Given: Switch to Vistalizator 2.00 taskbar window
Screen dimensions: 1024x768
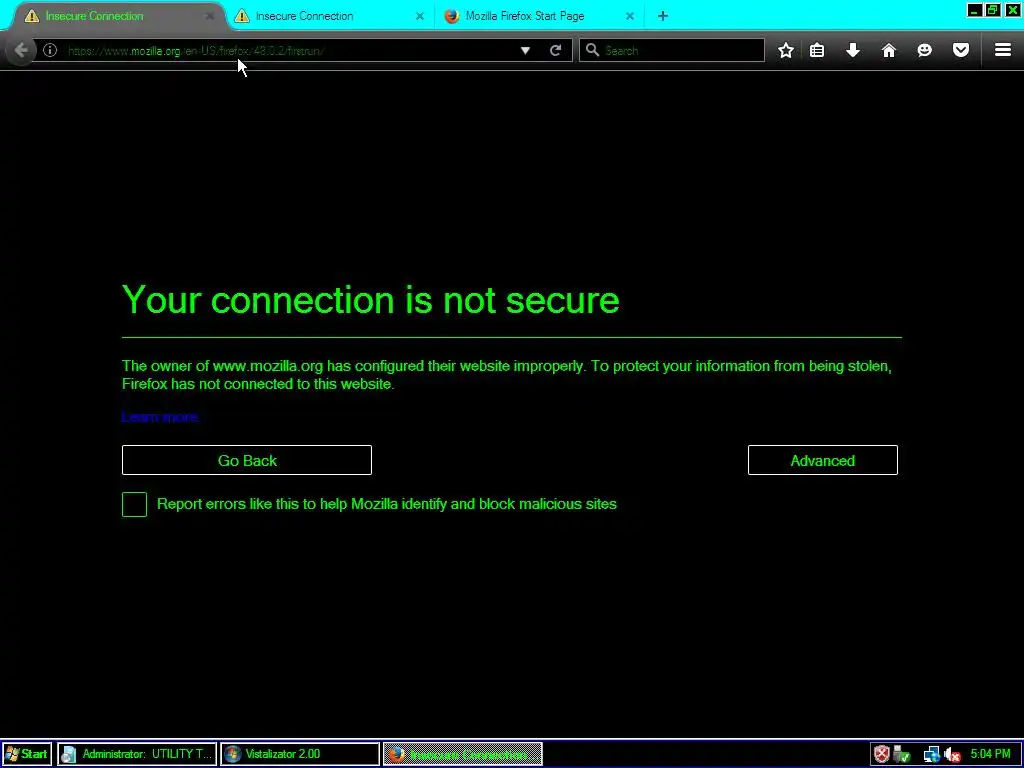Looking at the screenshot, I should pos(300,754).
